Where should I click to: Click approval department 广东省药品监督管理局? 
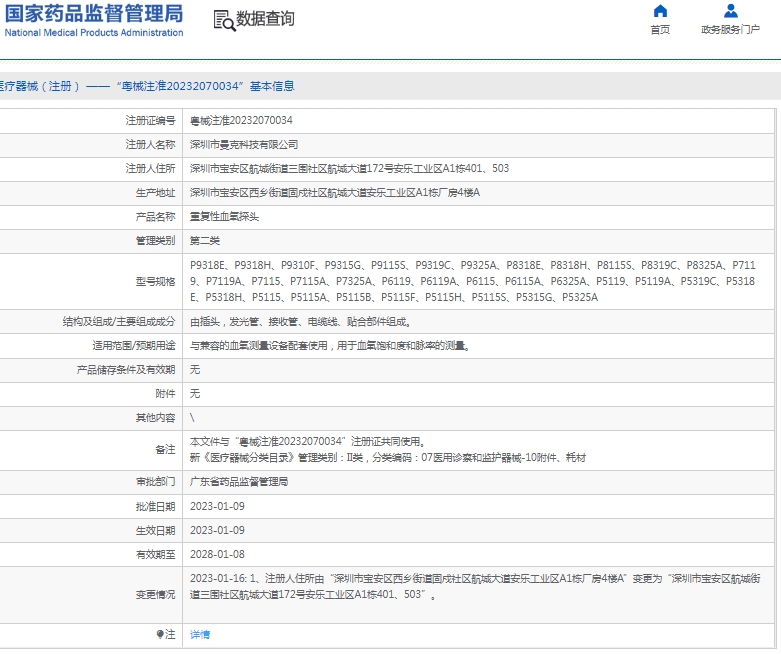239,482
